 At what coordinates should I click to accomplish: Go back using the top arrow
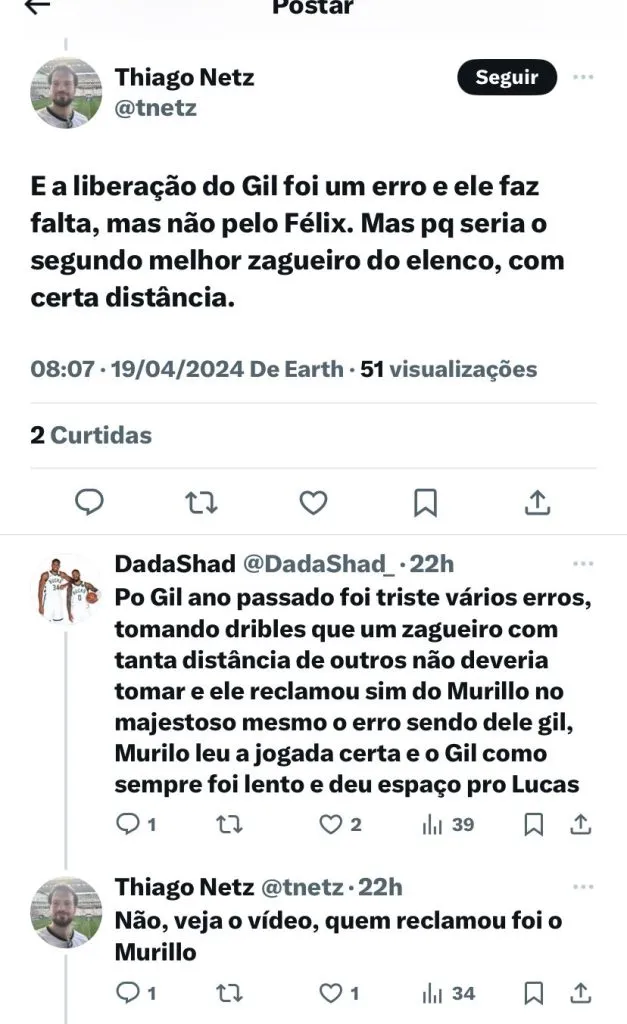click(x=38, y=6)
